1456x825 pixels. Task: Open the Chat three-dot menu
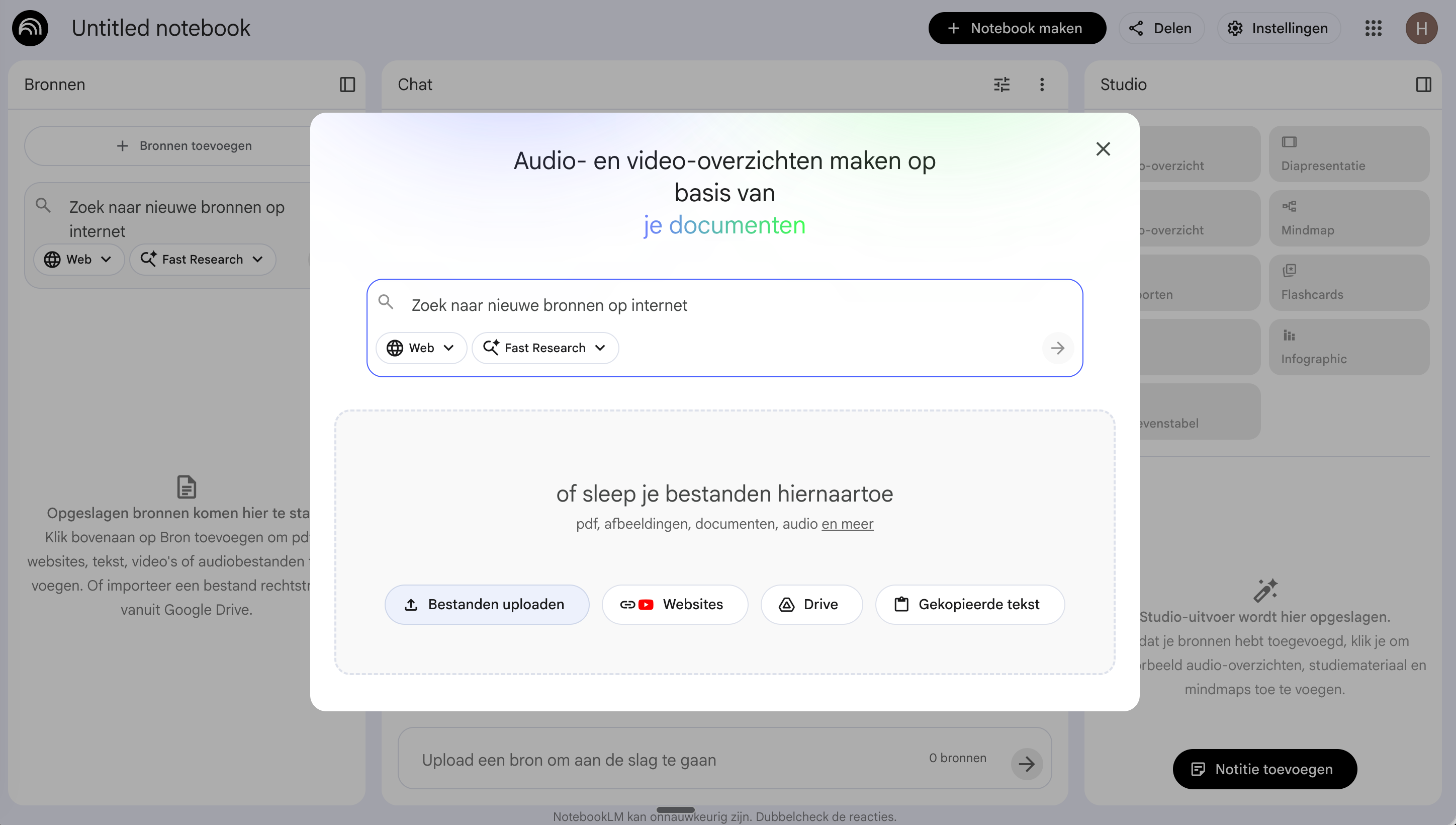[x=1041, y=85]
